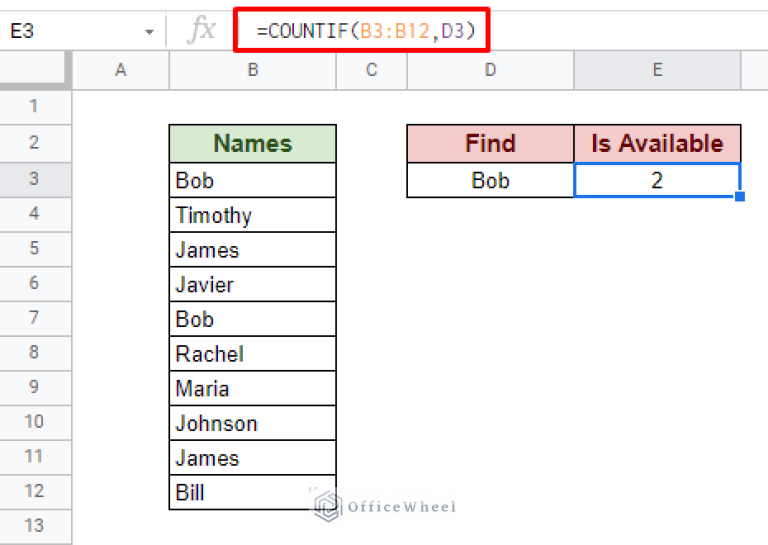The width and height of the screenshot is (768, 545).
Task: Click the select-all corner box
Action: [x=34, y=69]
